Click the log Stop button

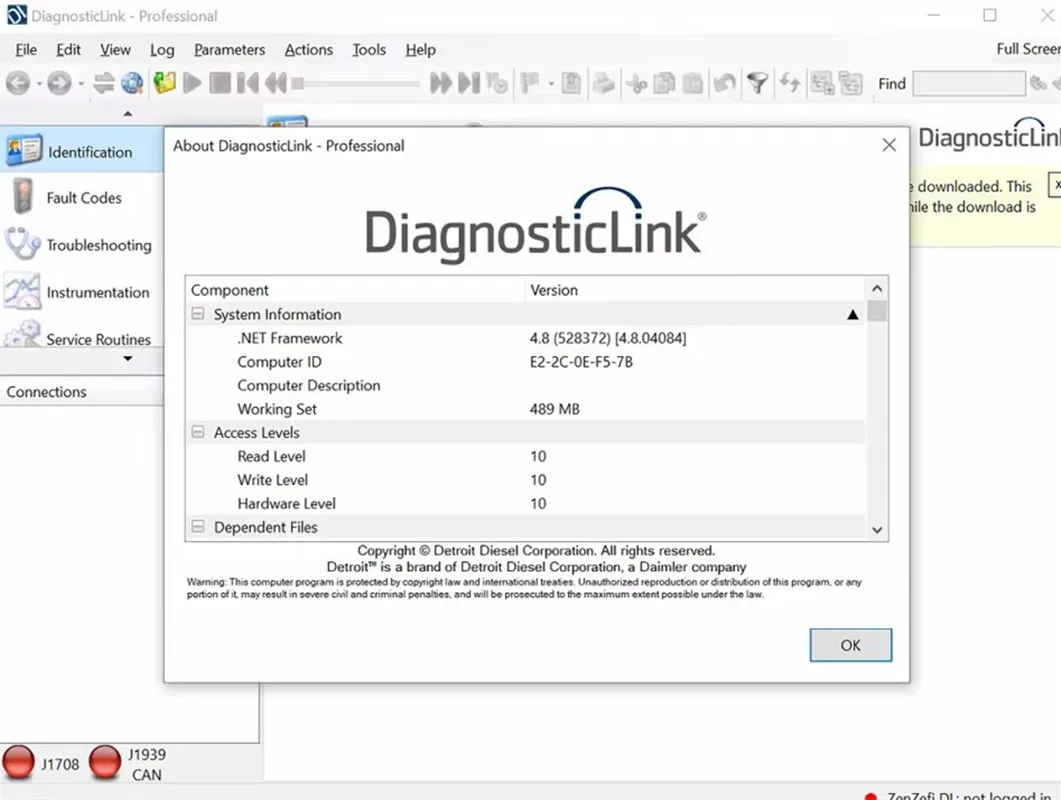coord(220,83)
